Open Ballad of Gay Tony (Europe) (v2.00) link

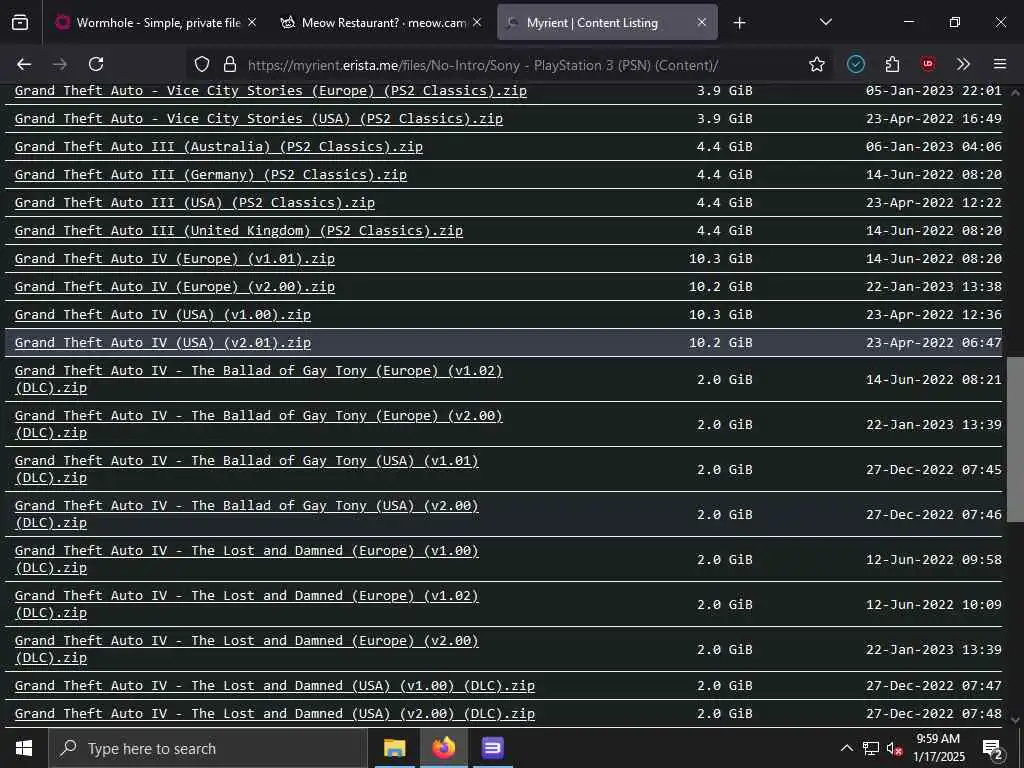click(x=259, y=424)
